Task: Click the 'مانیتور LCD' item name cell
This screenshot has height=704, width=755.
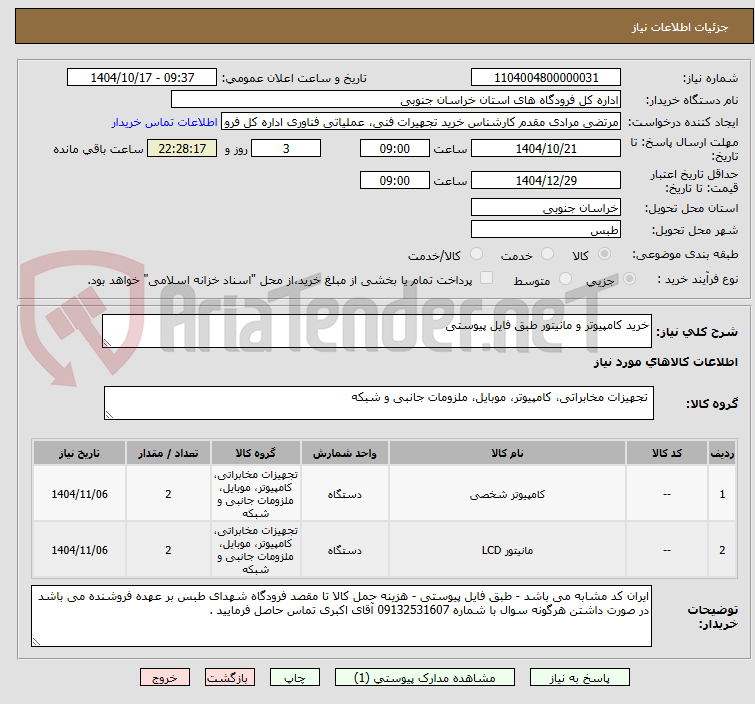Action: [x=507, y=550]
